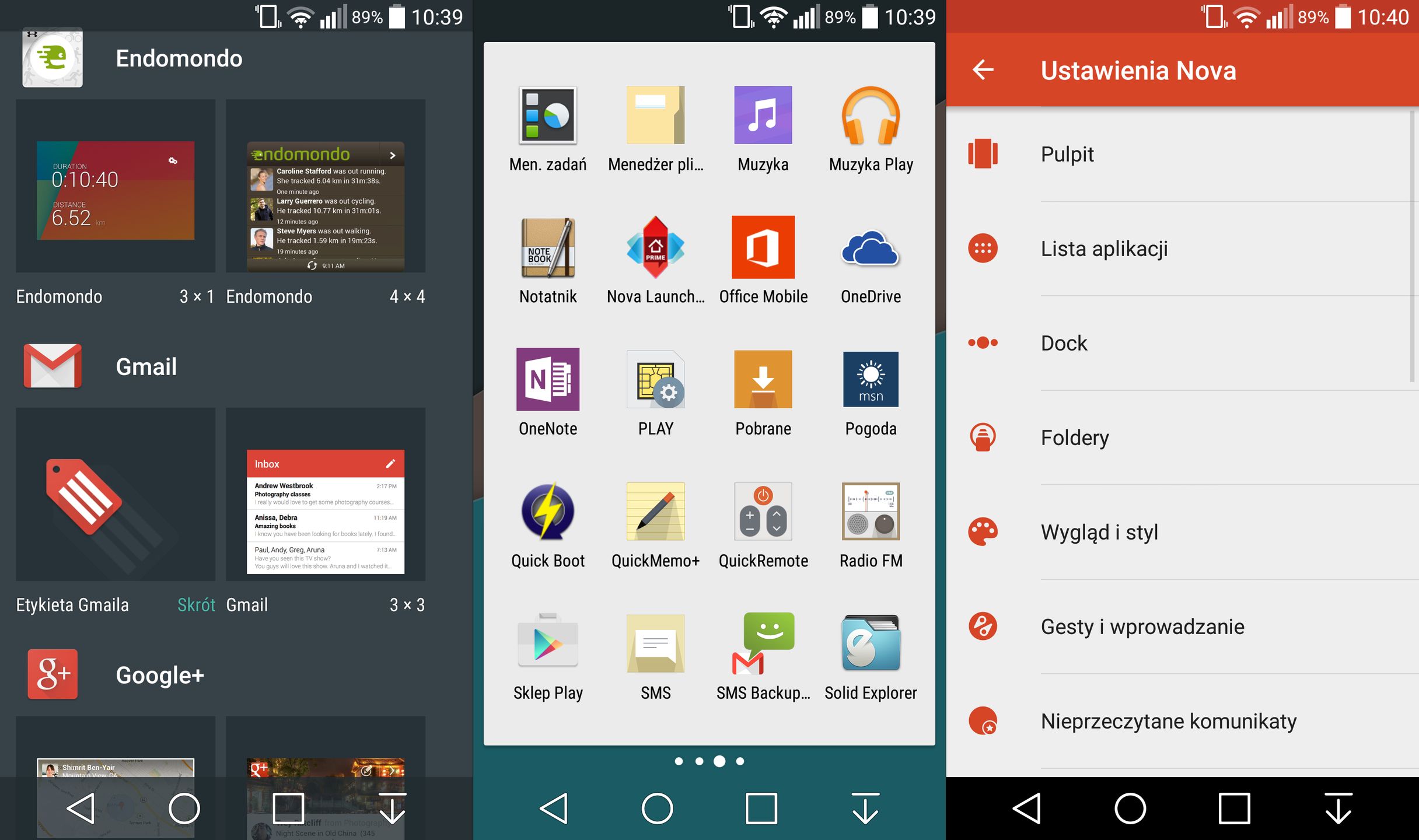Viewport: 1419px width, 840px height.
Task: Tap the Gmail envelope header icon
Action: pos(53,366)
